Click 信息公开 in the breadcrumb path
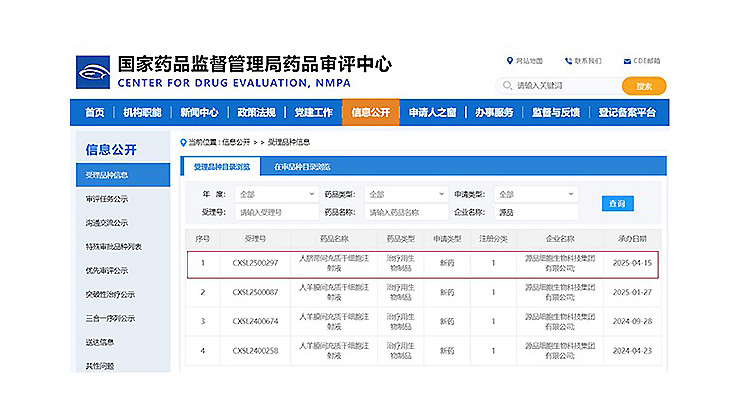Screen dimensions: 740x417 click(x=236, y=142)
